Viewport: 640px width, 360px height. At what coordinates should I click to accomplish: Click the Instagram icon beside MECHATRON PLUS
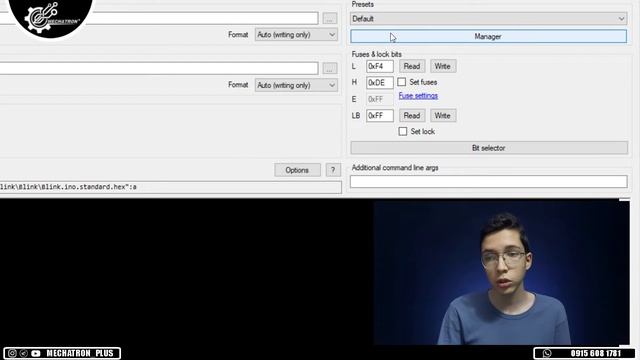coord(12,353)
